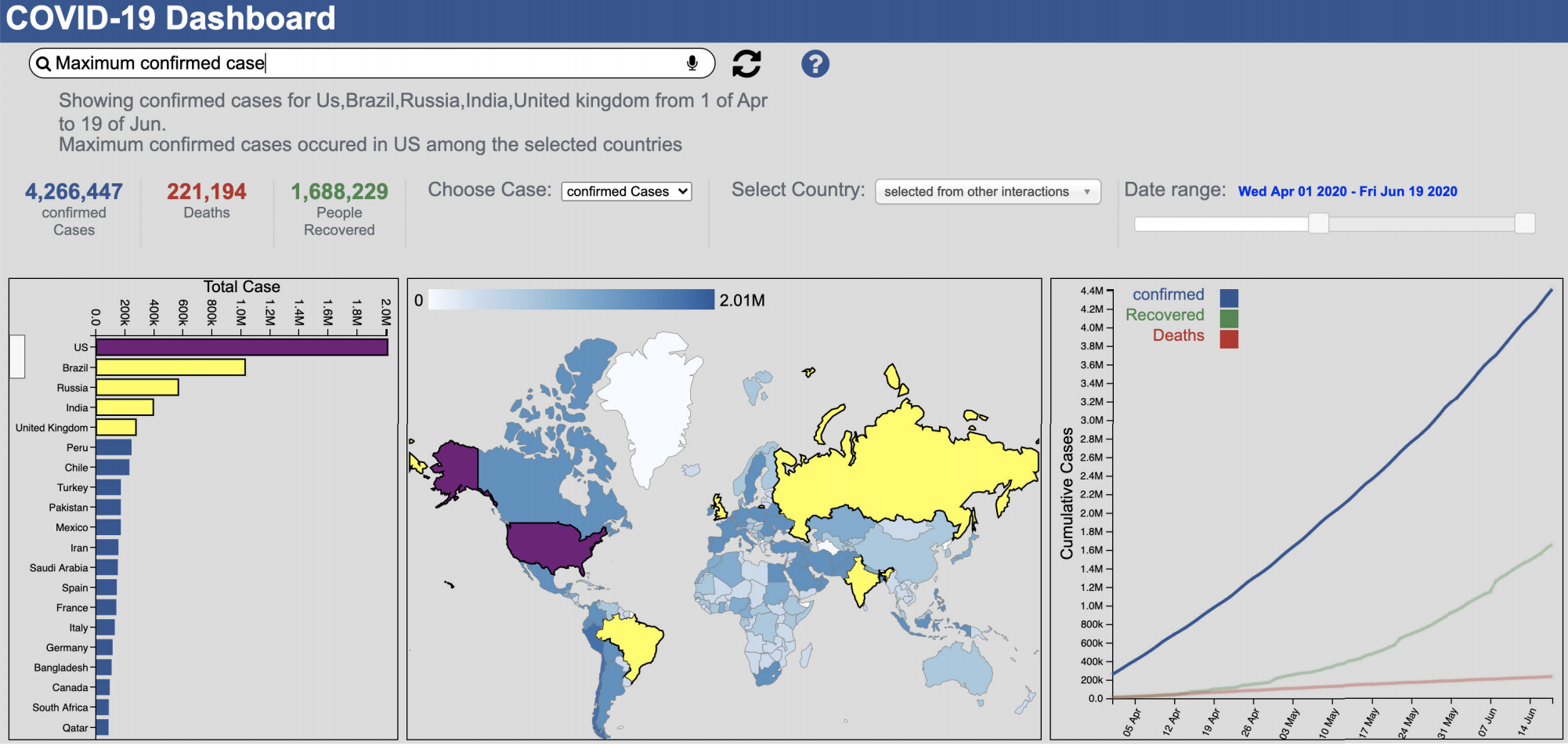
Task: Open the Choose Case dropdown
Action: pyautogui.click(x=626, y=192)
